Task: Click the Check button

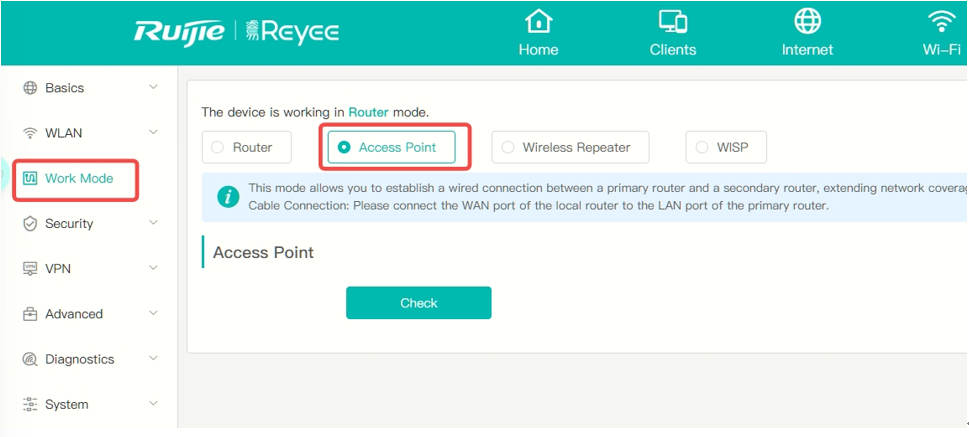Action: tap(418, 303)
